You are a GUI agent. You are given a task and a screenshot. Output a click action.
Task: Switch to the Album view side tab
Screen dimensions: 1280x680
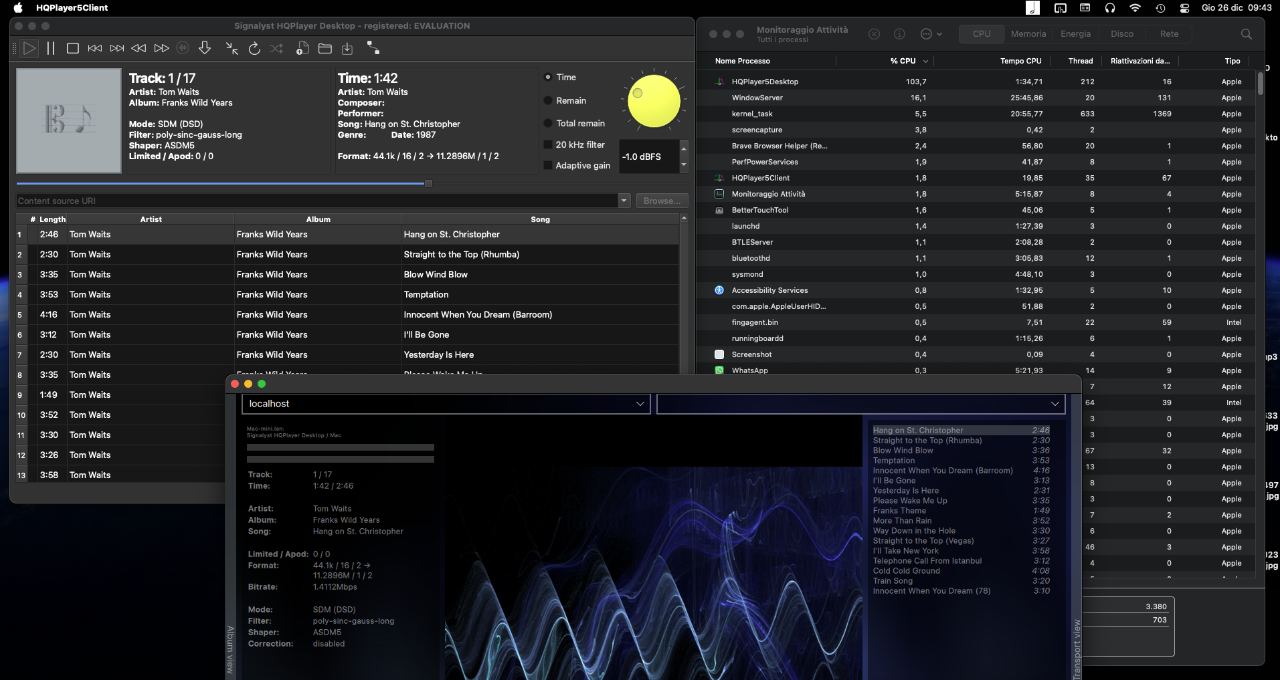(x=231, y=650)
